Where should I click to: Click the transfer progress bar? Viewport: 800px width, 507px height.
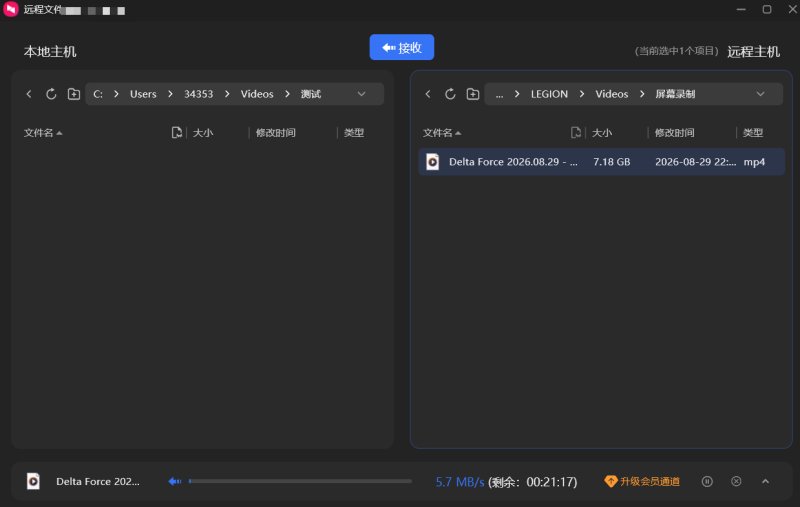[300, 481]
